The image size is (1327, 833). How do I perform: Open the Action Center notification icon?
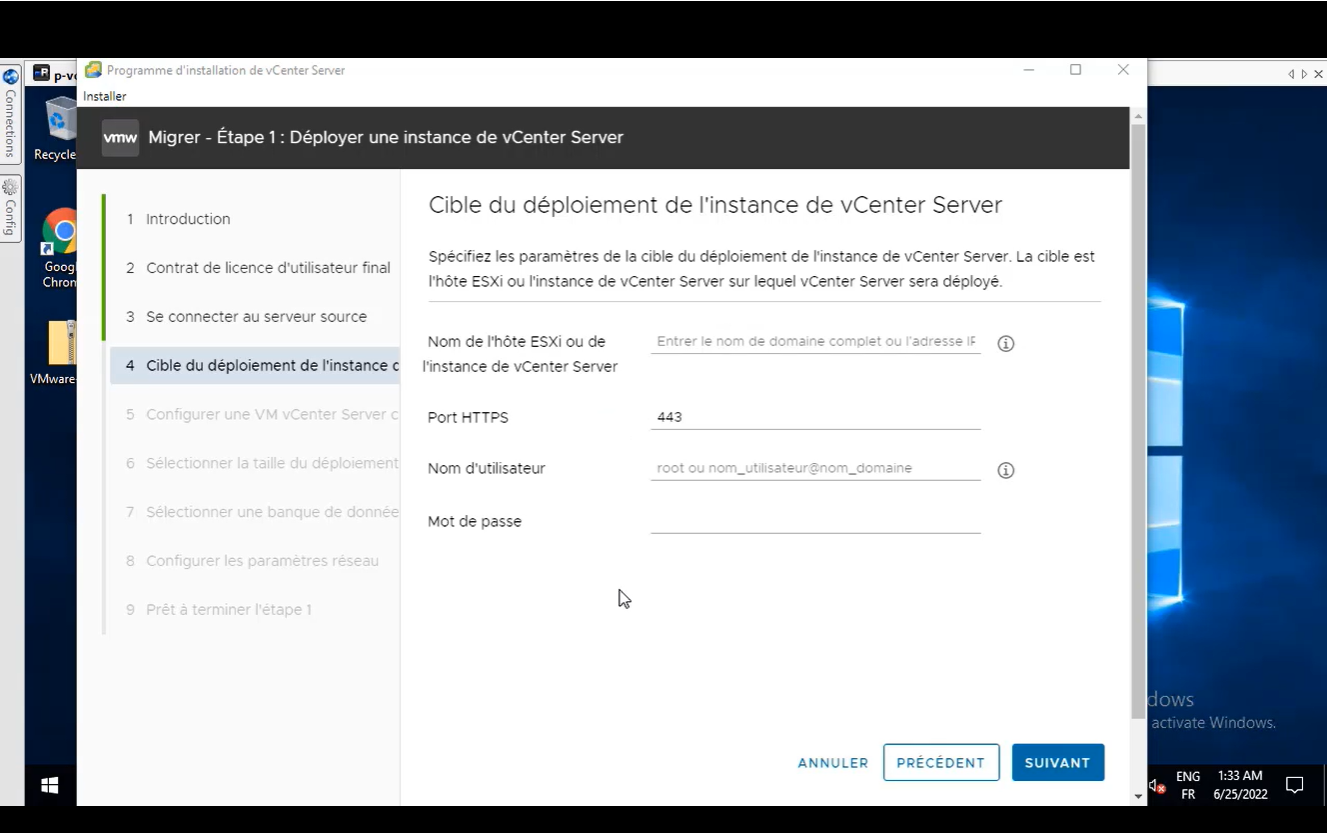pos(1296,785)
